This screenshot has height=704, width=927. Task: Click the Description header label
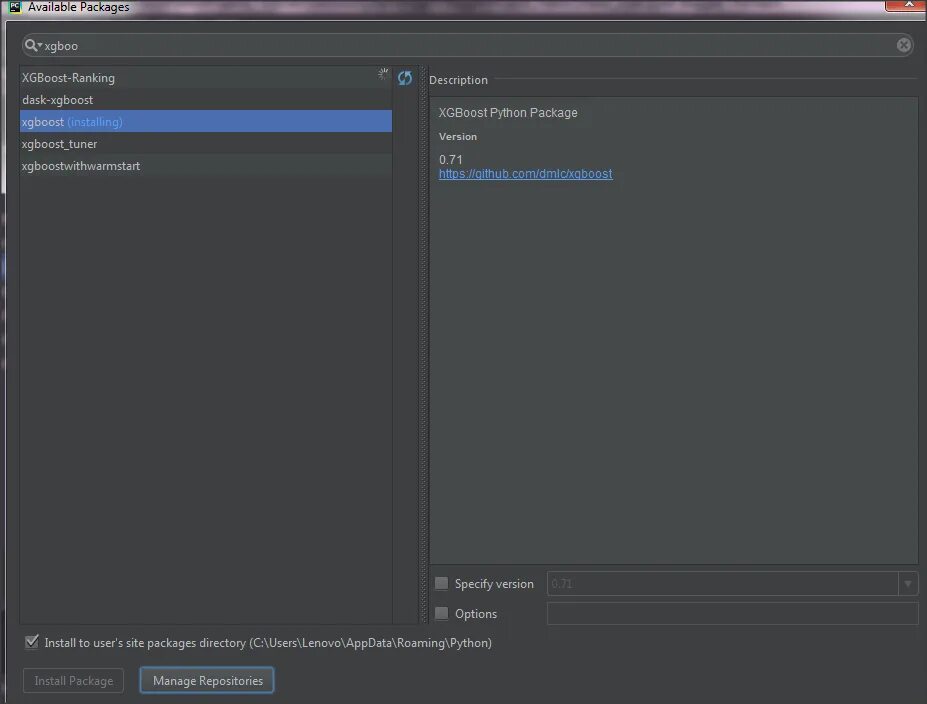click(458, 80)
